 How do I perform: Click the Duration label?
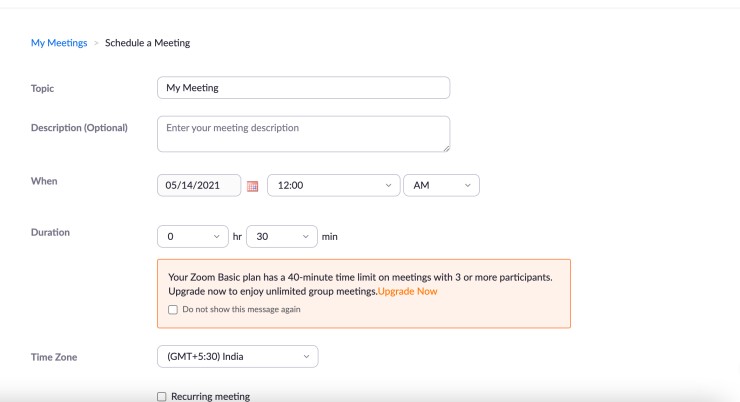tap(50, 232)
